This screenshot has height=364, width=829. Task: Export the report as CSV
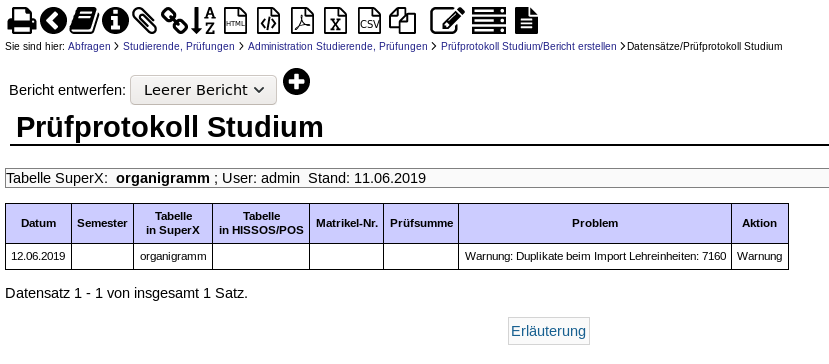[369, 21]
